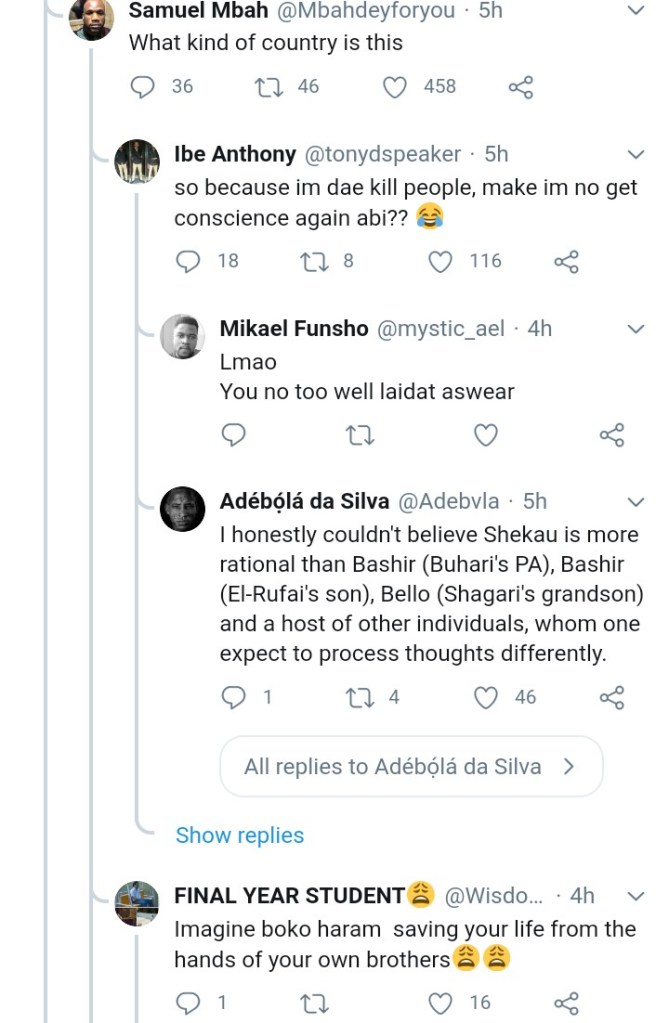Screen dimensions: 669x1023
Task: Like Ibe Anthony's tweet
Action: click(440, 261)
